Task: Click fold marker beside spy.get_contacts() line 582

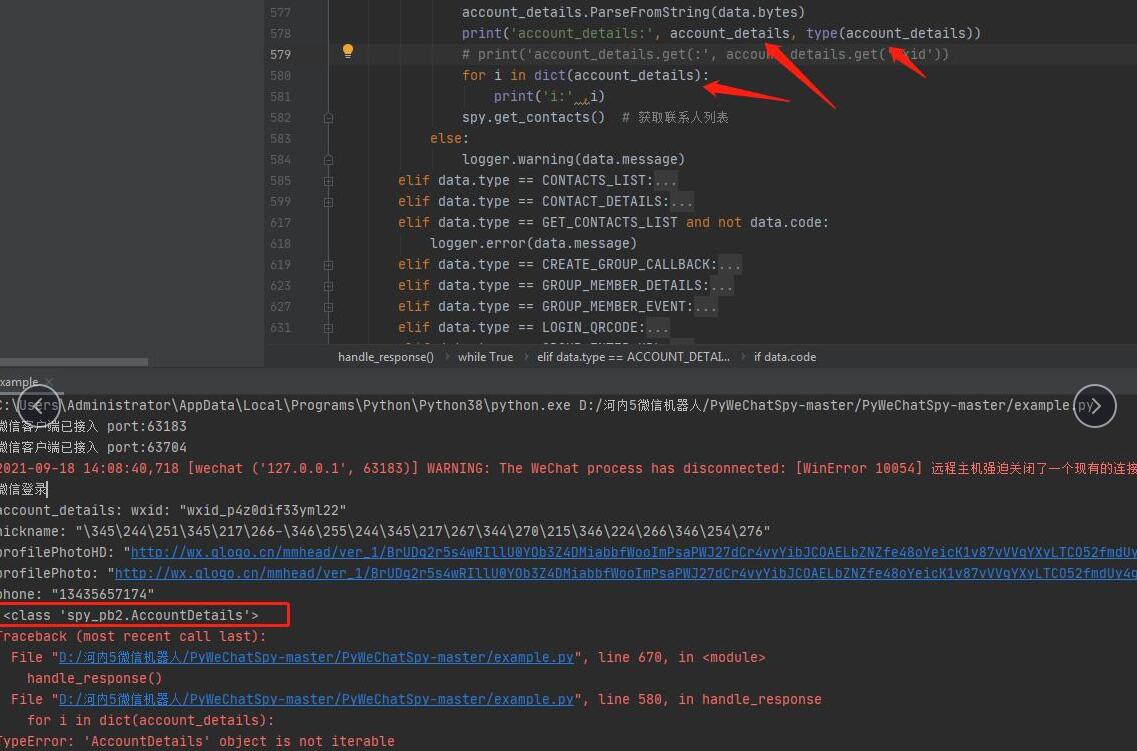Action: pyautogui.click(x=328, y=117)
